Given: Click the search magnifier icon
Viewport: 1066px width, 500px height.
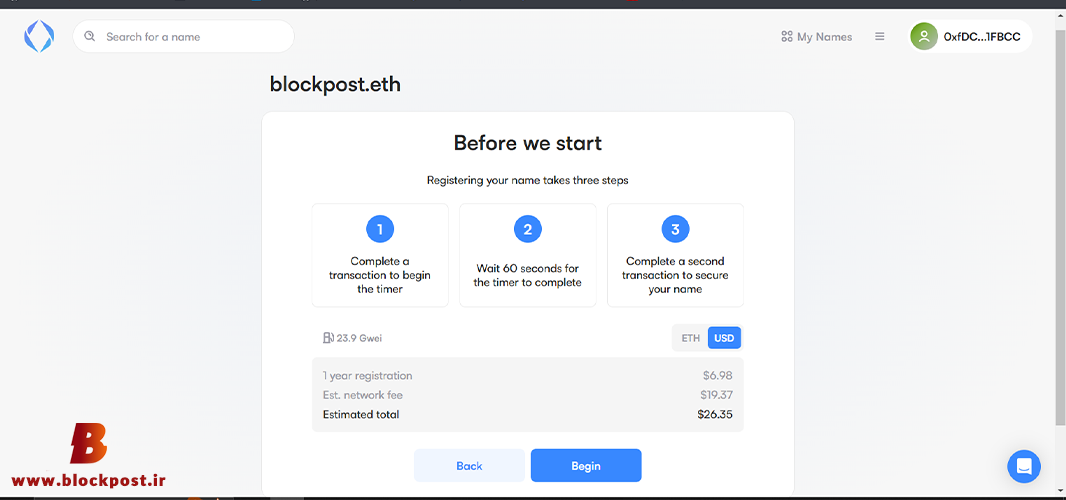Looking at the screenshot, I should pos(90,36).
